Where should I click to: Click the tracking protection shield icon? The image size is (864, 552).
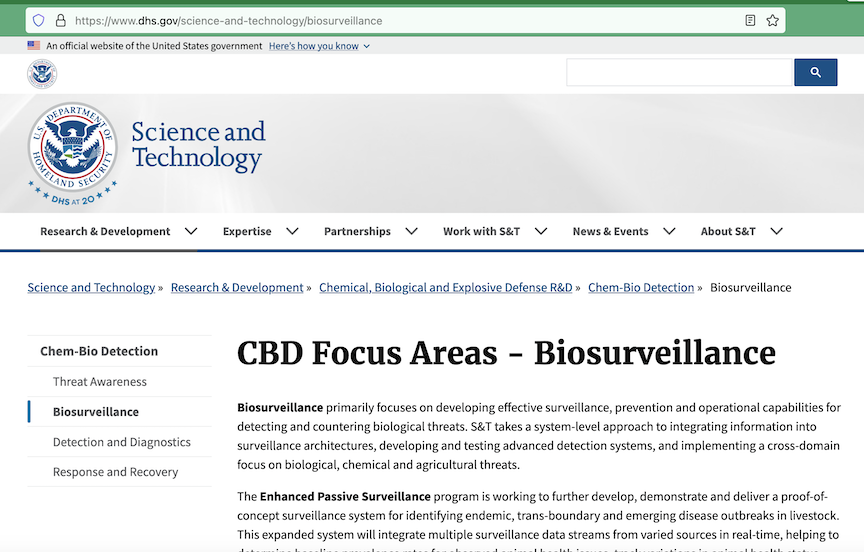click(x=39, y=20)
